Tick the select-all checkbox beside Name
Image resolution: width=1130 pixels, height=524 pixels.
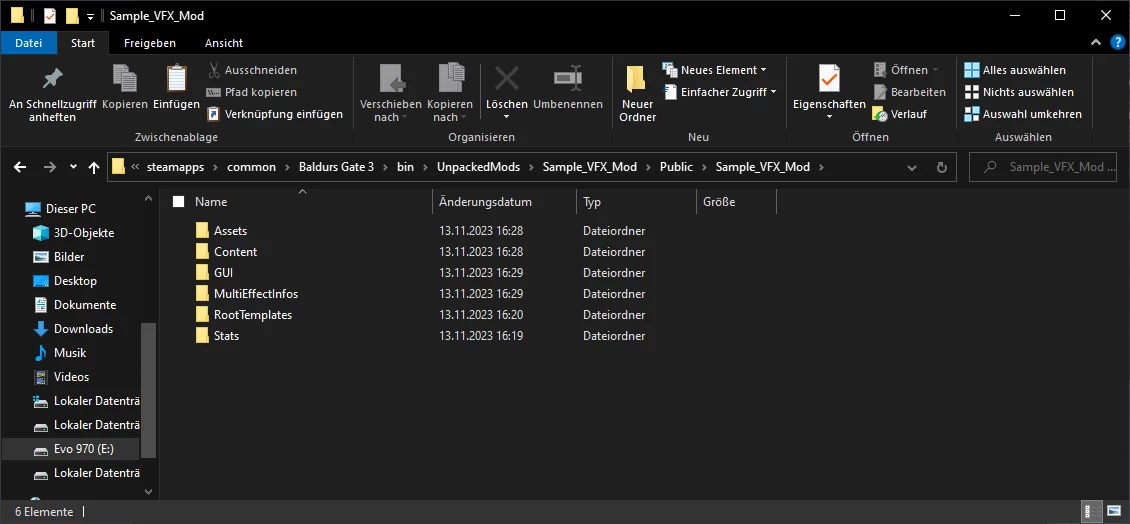(x=179, y=202)
